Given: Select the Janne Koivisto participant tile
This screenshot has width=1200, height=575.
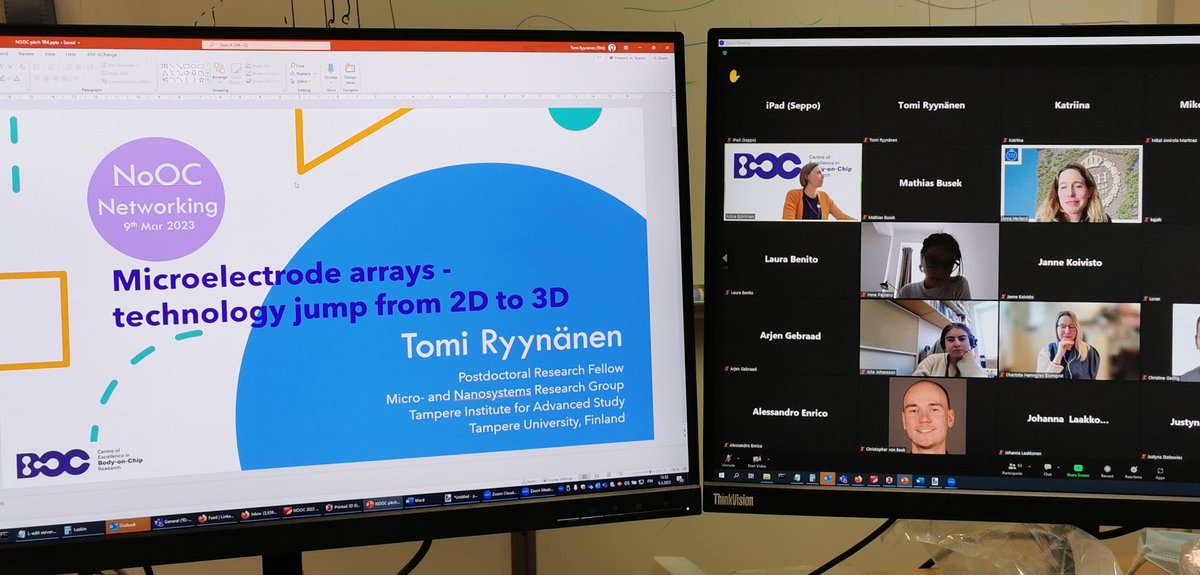Looking at the screenshot, I should [1069, 262].
